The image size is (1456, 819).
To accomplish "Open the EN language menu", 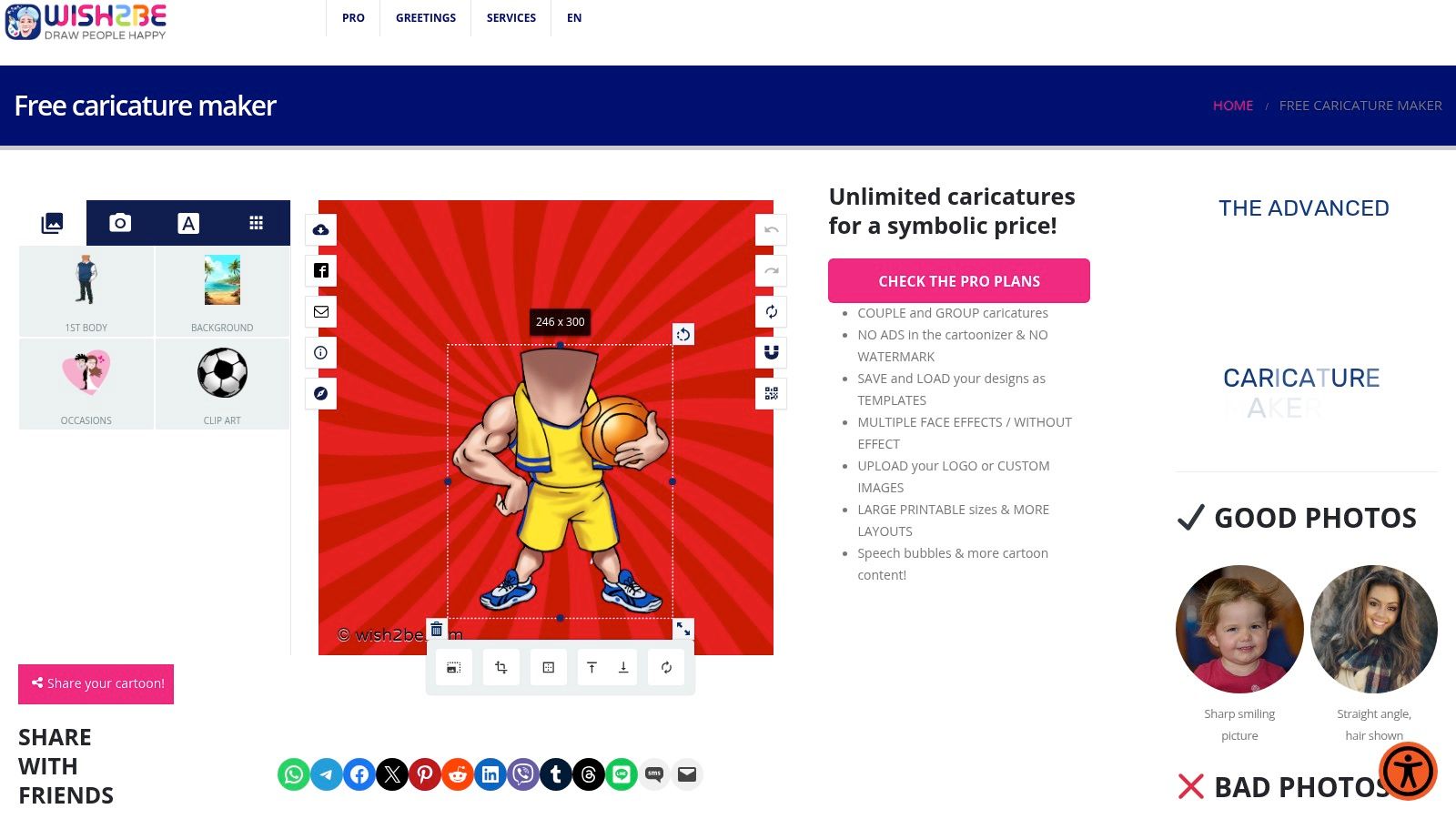I will click(574, 18).
